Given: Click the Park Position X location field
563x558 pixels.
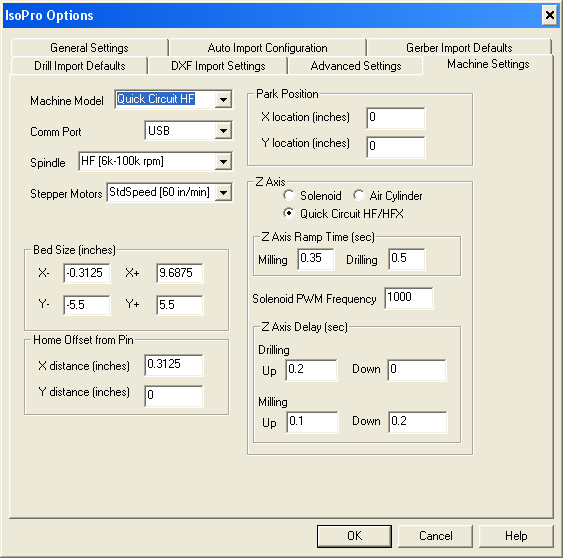Looking at the screenshot, I should click(x=396, y=118).
